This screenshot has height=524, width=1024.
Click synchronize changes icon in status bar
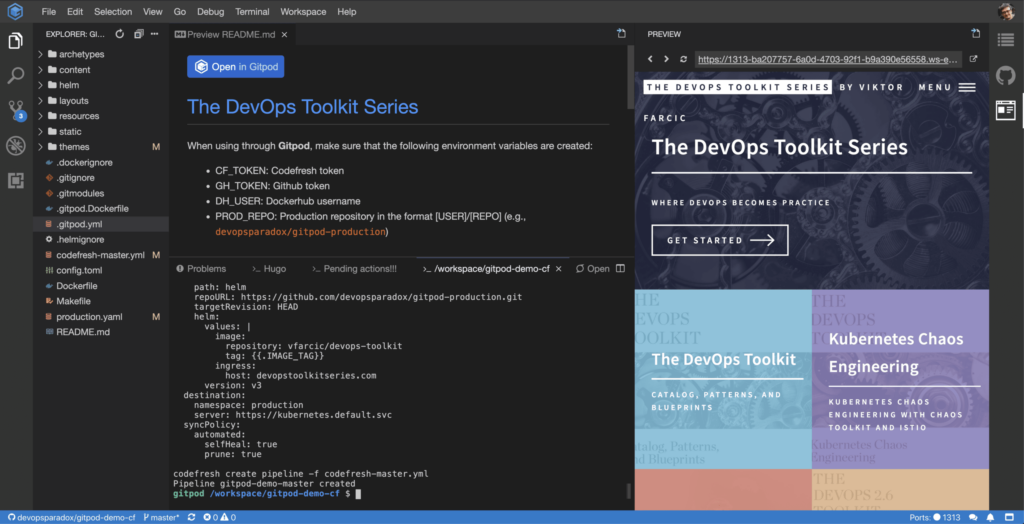(191, 517)
